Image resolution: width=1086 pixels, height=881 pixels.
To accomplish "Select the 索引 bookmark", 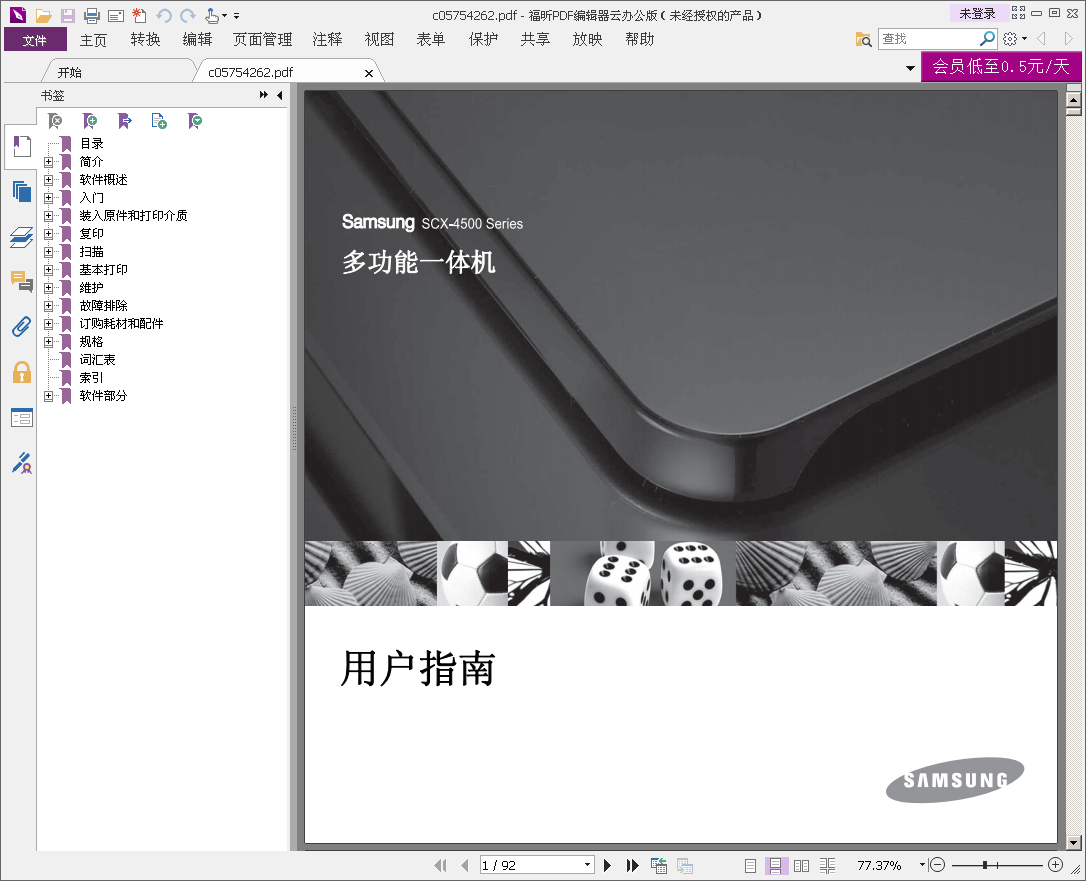I will click(x=91, y=377).
